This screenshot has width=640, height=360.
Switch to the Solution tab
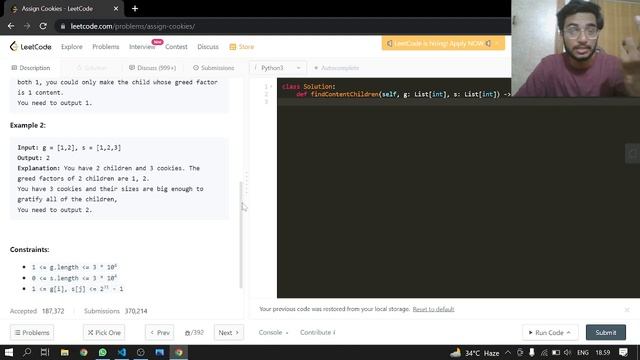click(92, 68)
